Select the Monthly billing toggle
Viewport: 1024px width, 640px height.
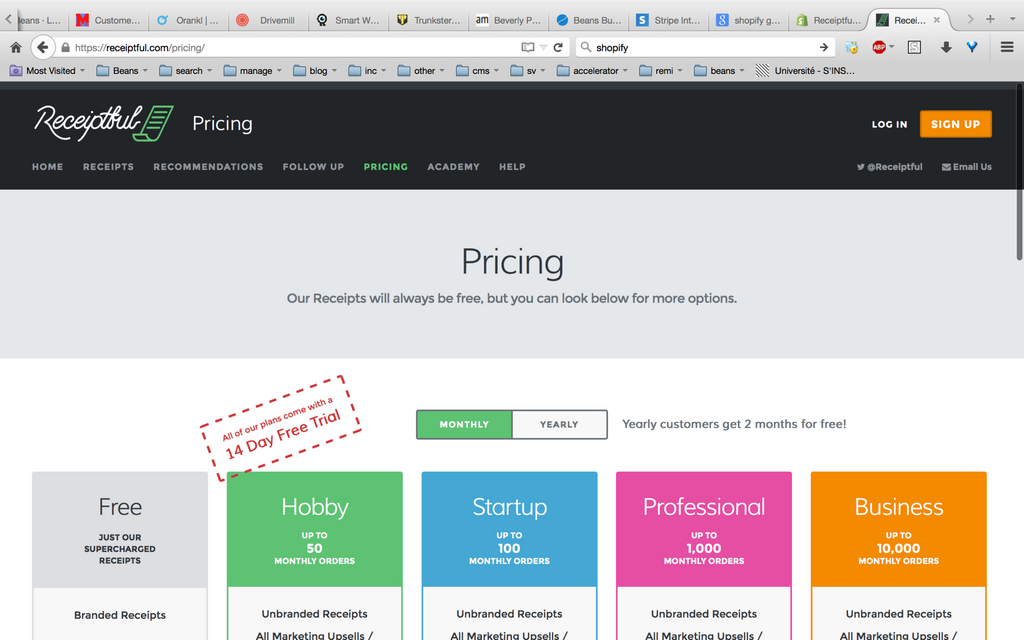(464, 424)
